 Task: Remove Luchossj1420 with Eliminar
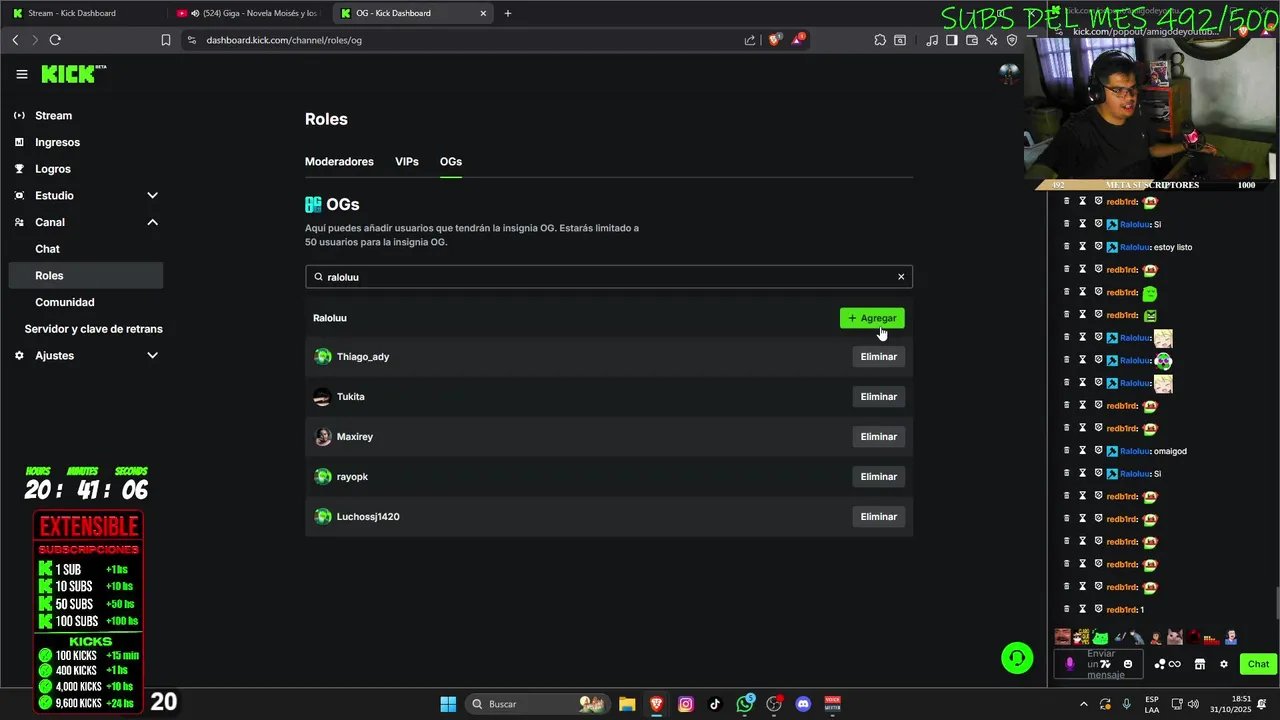(x=879, y=517)
